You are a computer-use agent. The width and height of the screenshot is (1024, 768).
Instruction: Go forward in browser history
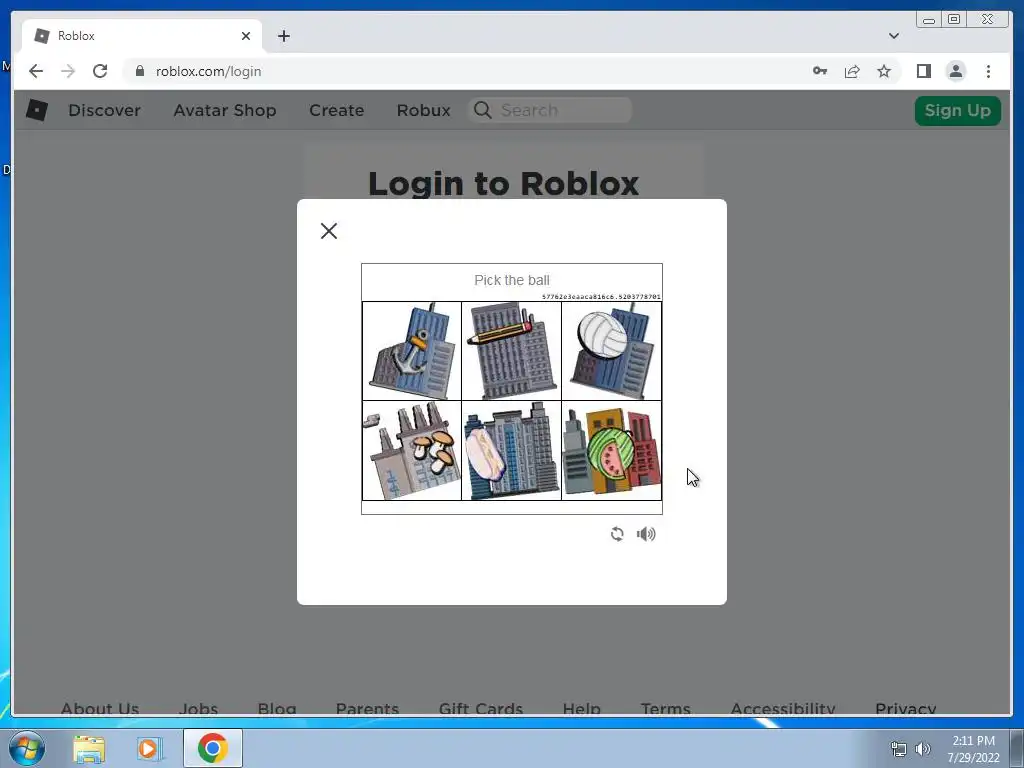tap(68, 71)
